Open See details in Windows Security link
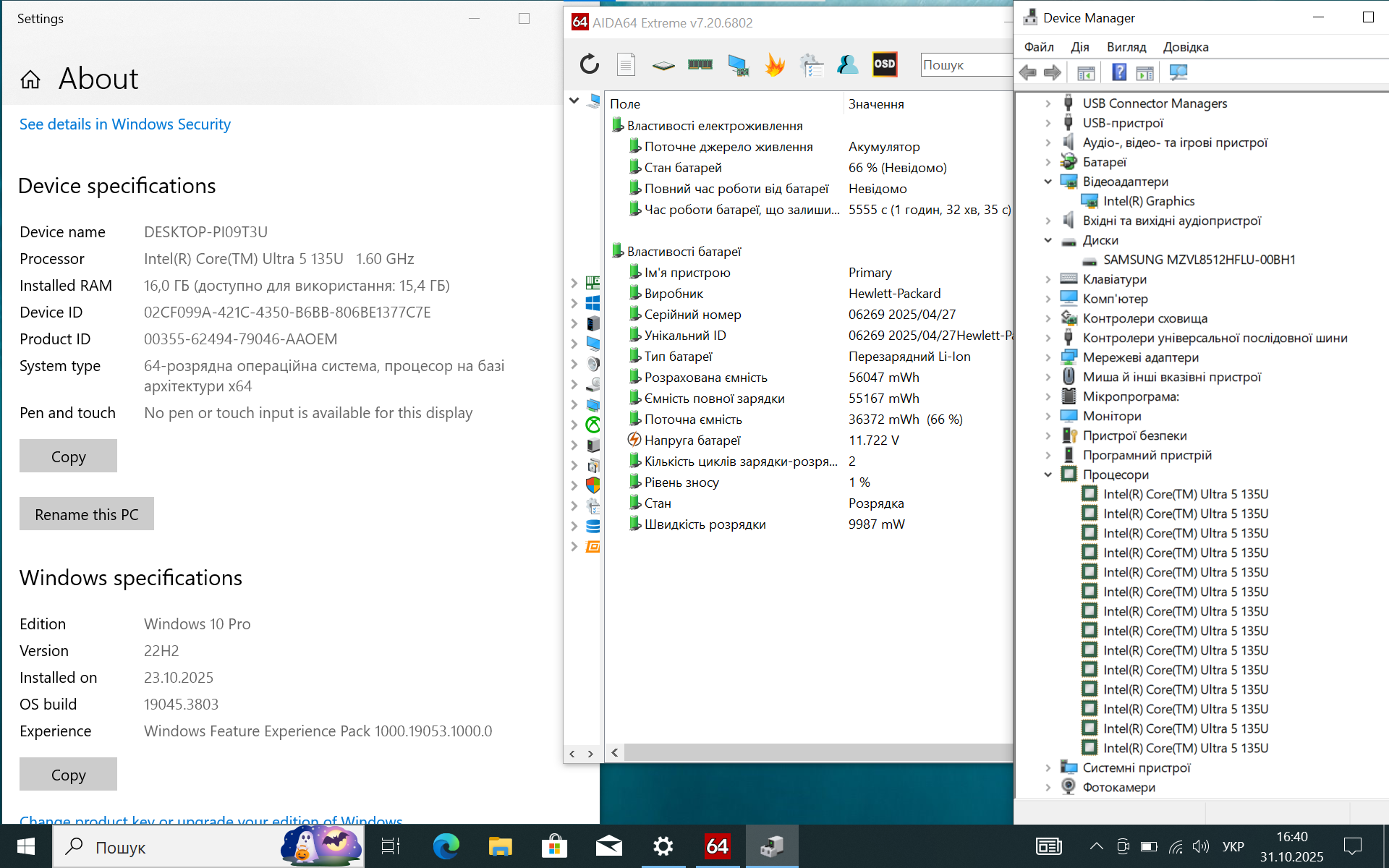This screenshot has height=868, width=1389. tap(124, 124)
